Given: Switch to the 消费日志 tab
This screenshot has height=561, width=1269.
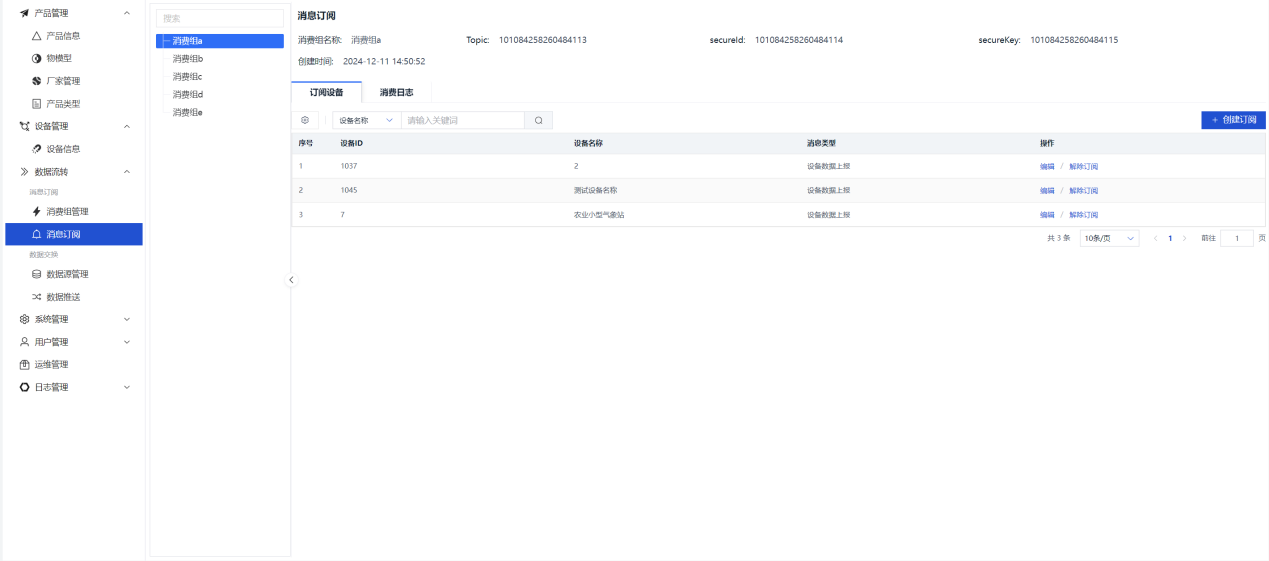Looking at the screenshot, I should point(396,92).
